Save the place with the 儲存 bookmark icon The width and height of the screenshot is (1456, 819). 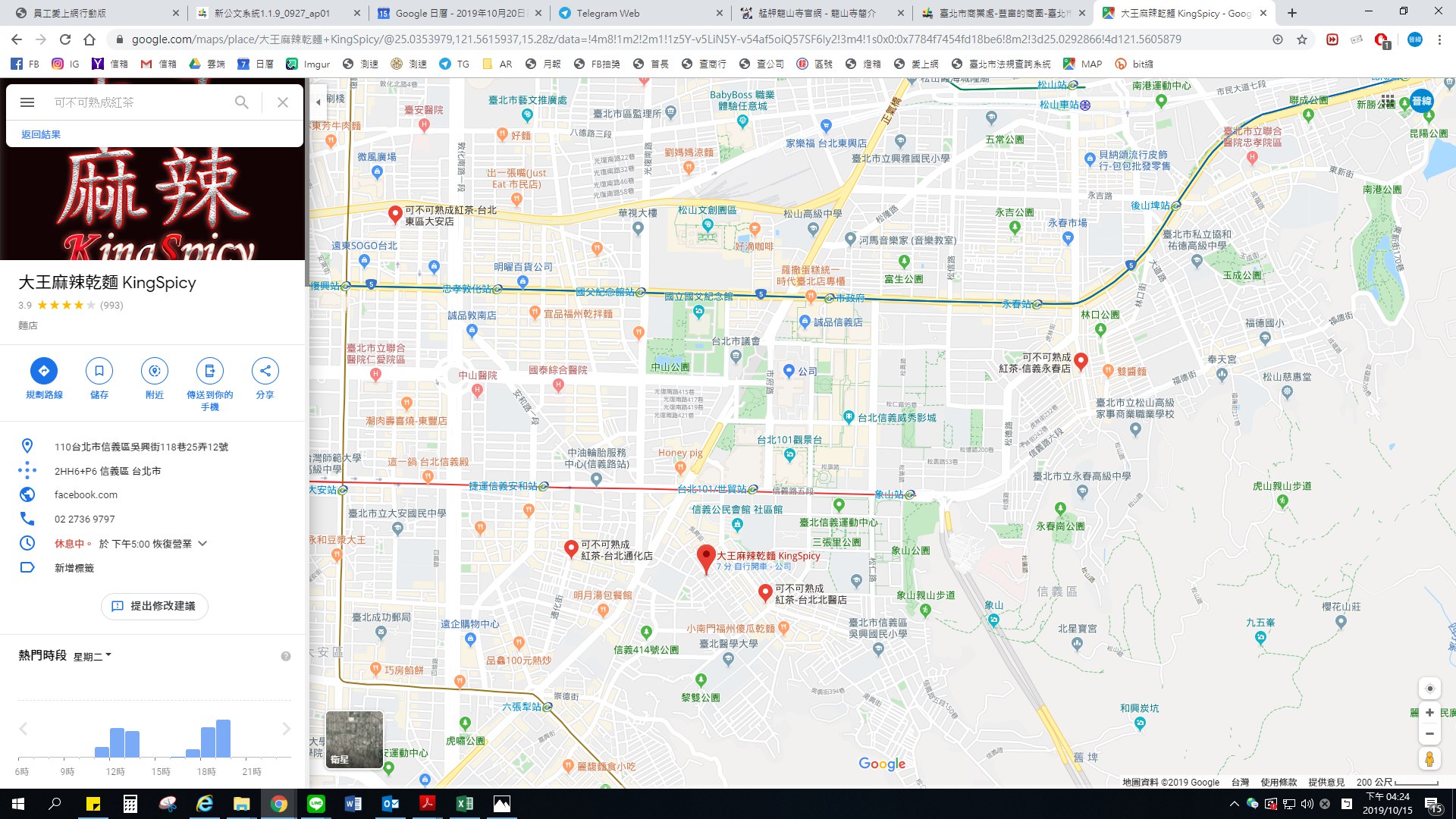pos(99,371)
